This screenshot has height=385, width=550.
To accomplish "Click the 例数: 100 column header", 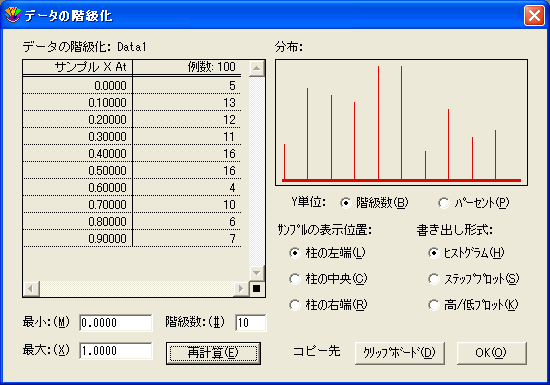I will pos(187,67).
